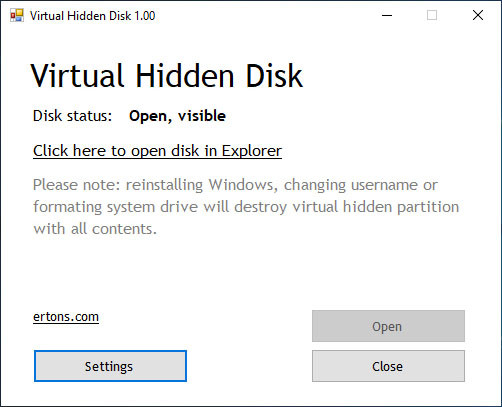The height and width of the screenshot is (407, 502).
Task: Click the large Virtual Hidden Disk heading
Action: point(167,76)
